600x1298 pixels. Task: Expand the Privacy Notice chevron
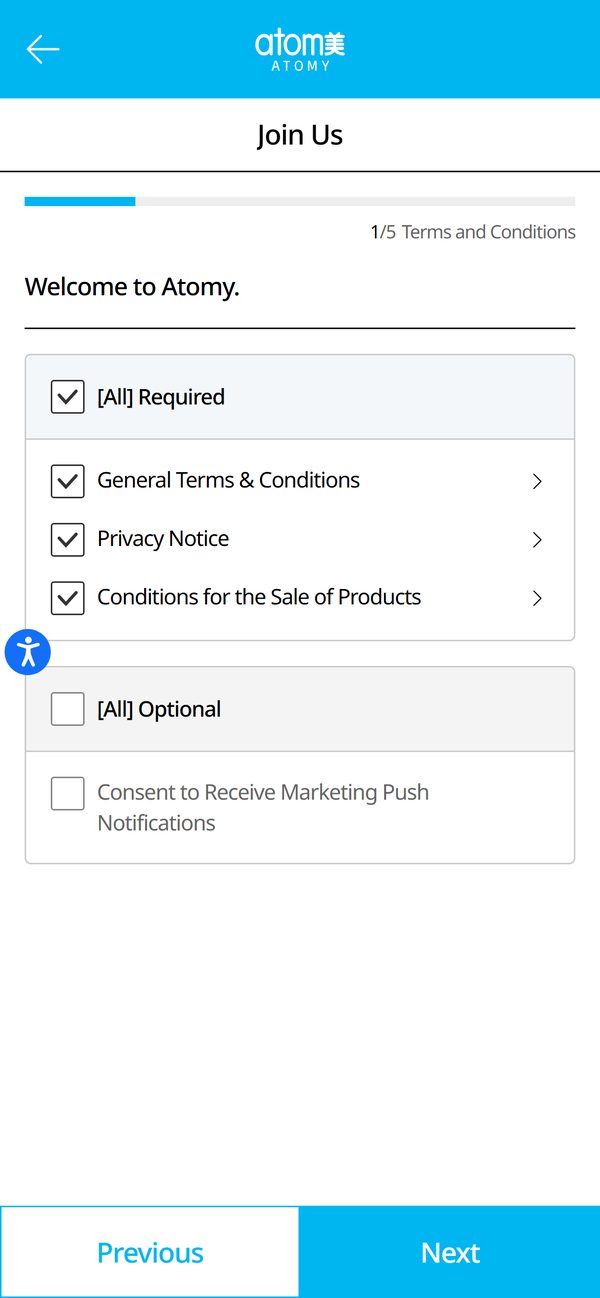pyautogui.click(x=537, y=540)
